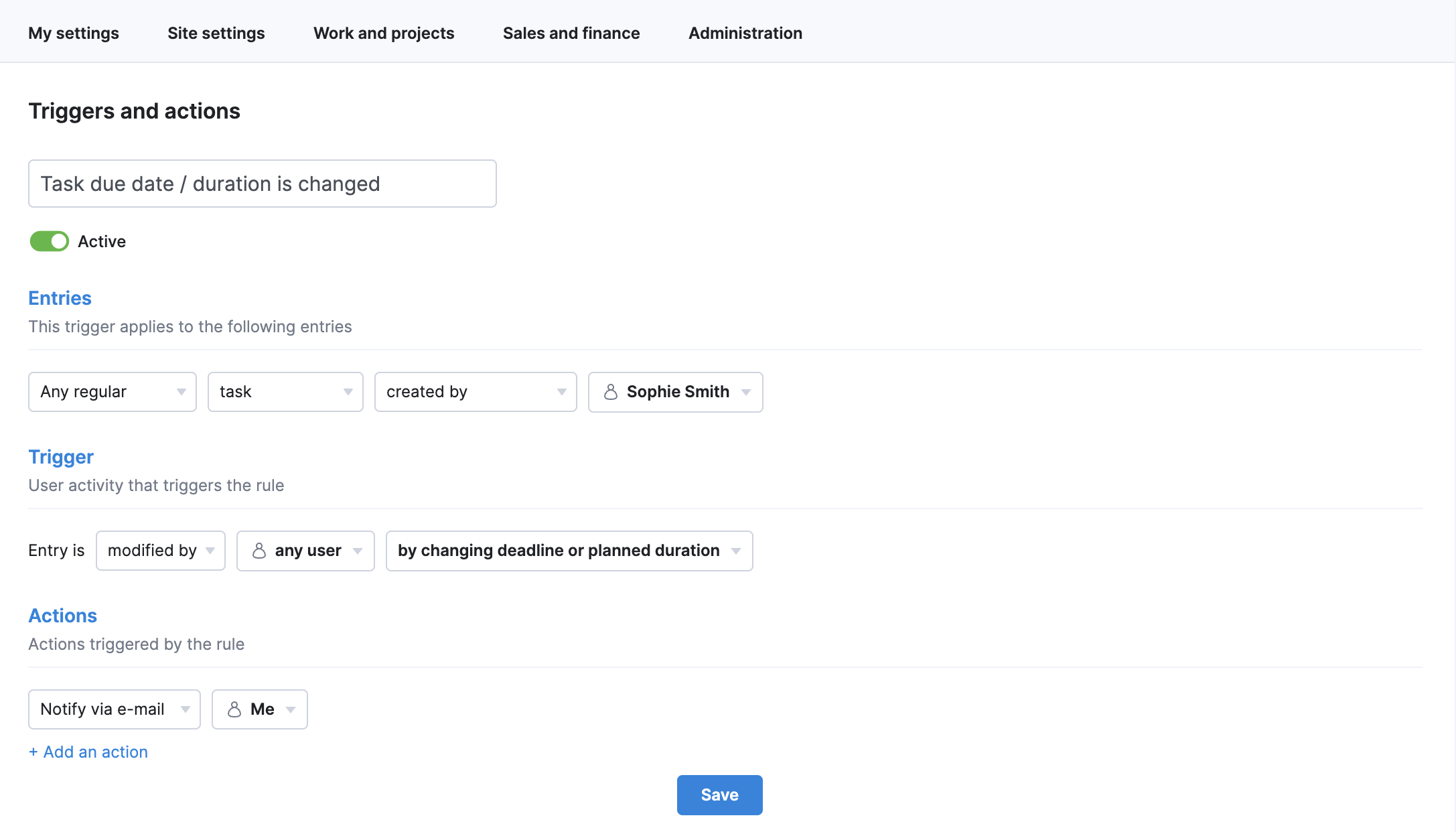Viewport: 1456px width, 832px height.
Task: Click the Add an action link
Action: pyautogui.click(x=88, y=752)
